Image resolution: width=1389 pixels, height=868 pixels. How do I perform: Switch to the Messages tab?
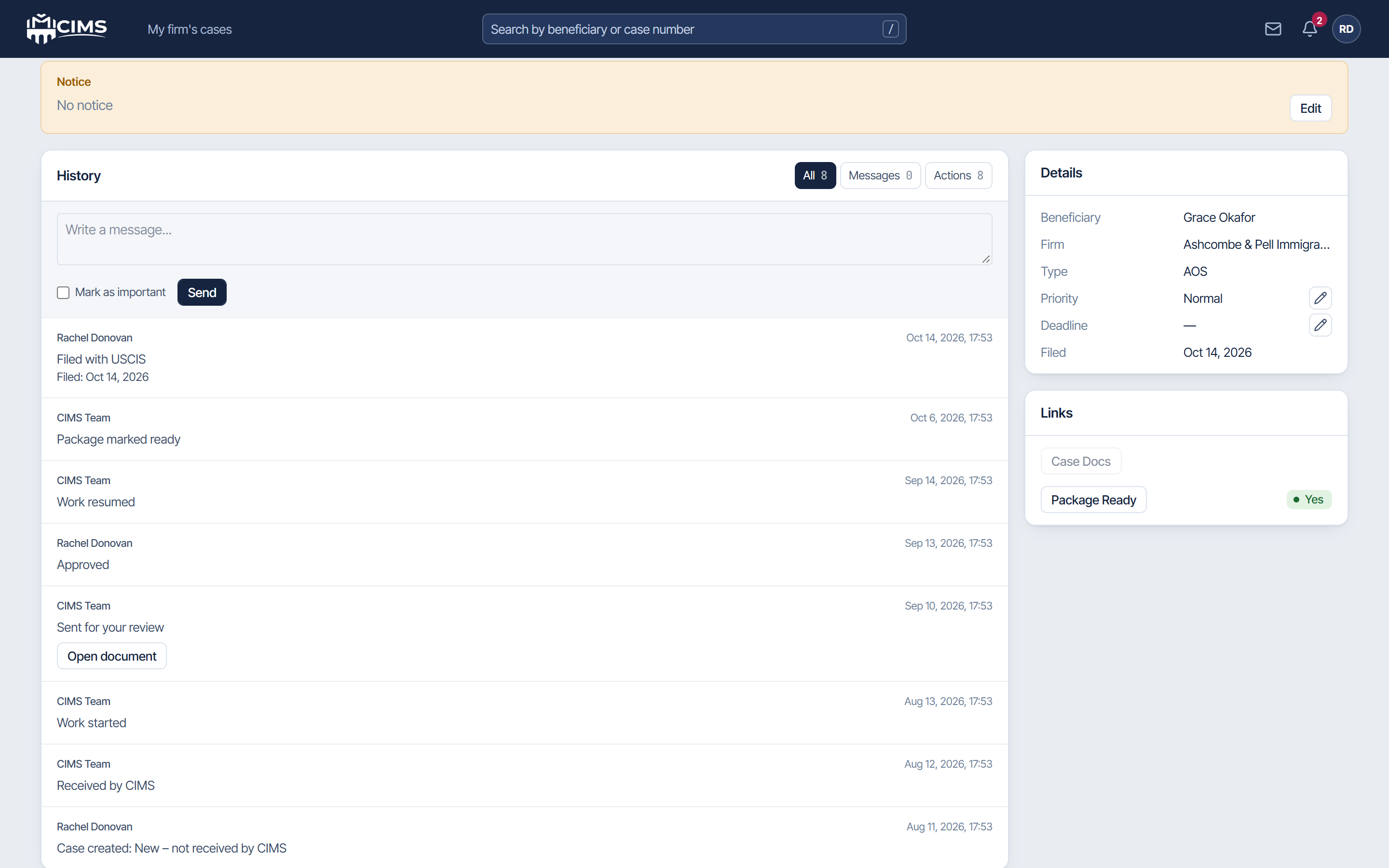(881, 176)
